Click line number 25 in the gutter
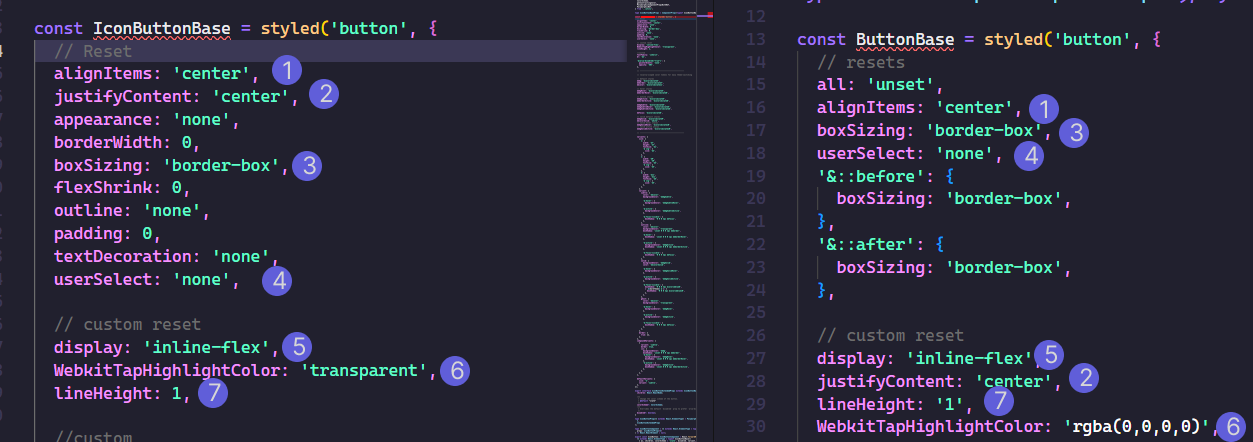 coord(756,313)
